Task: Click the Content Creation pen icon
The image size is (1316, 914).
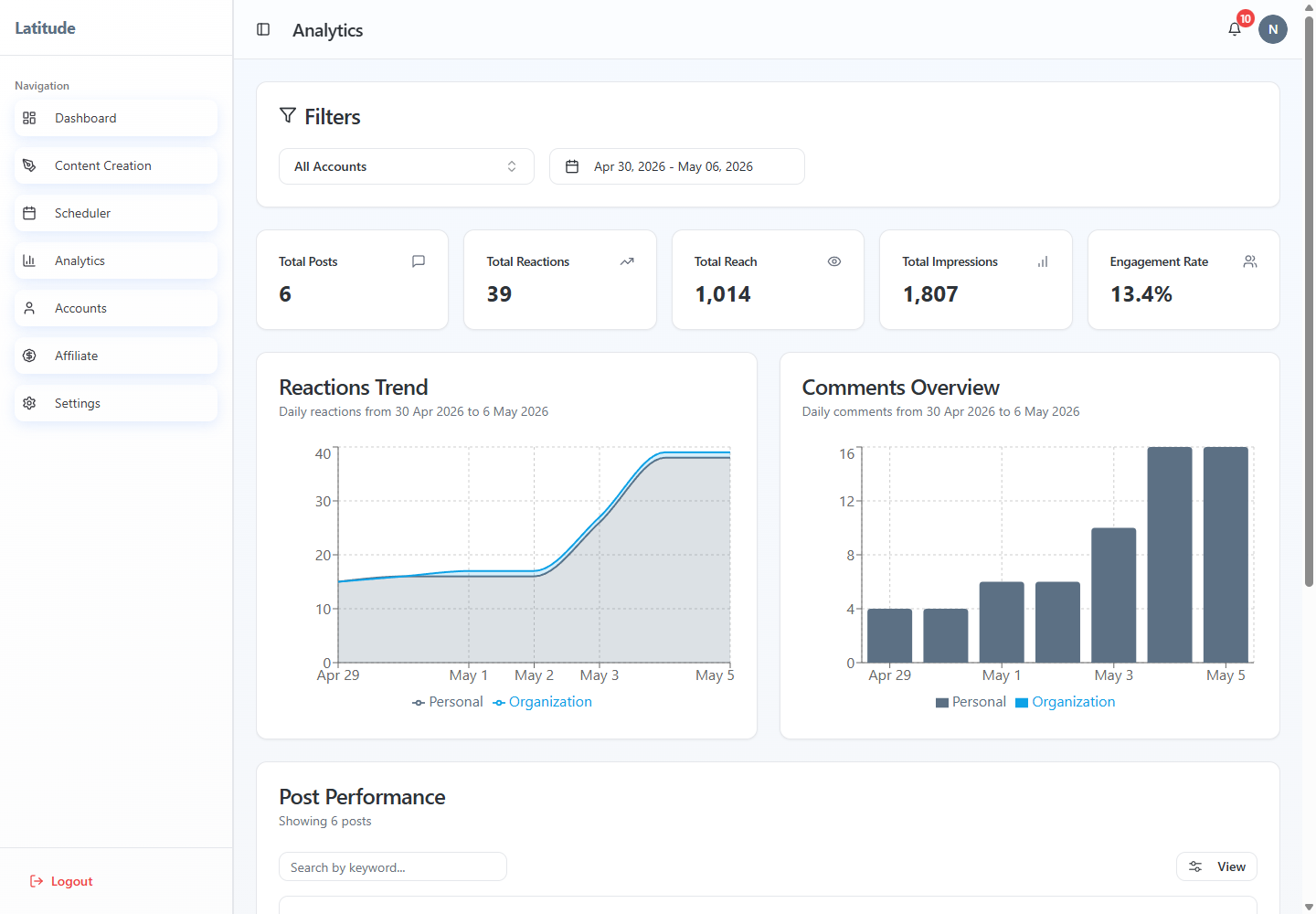Action: (29, 165)
